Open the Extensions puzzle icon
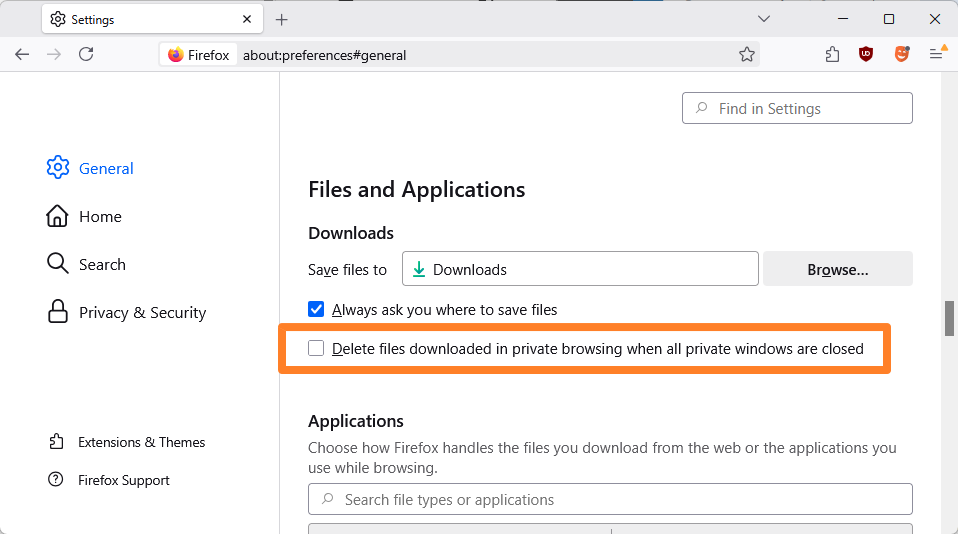 click(832, 55)
